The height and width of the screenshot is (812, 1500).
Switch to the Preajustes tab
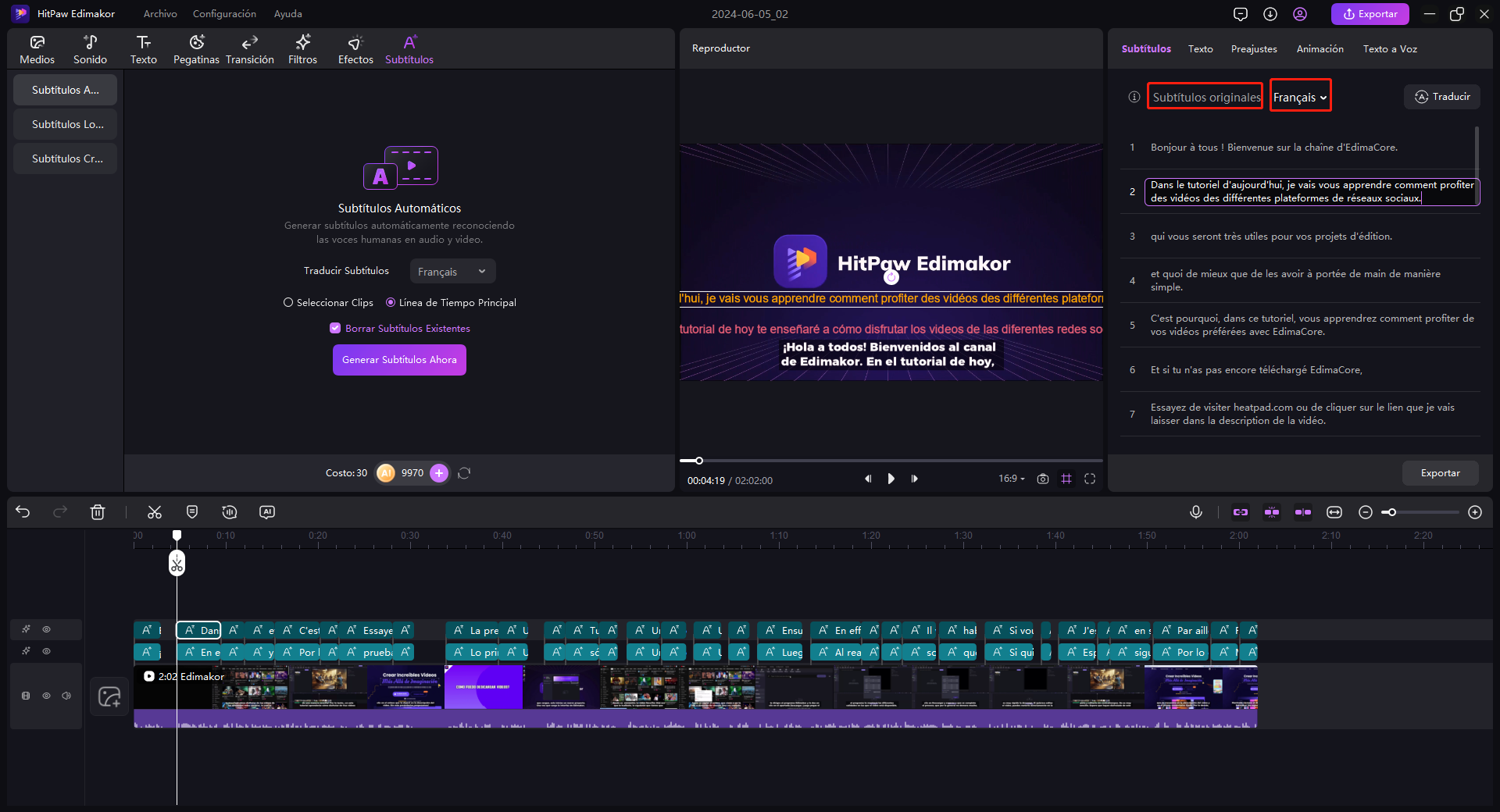[1254, 49]
